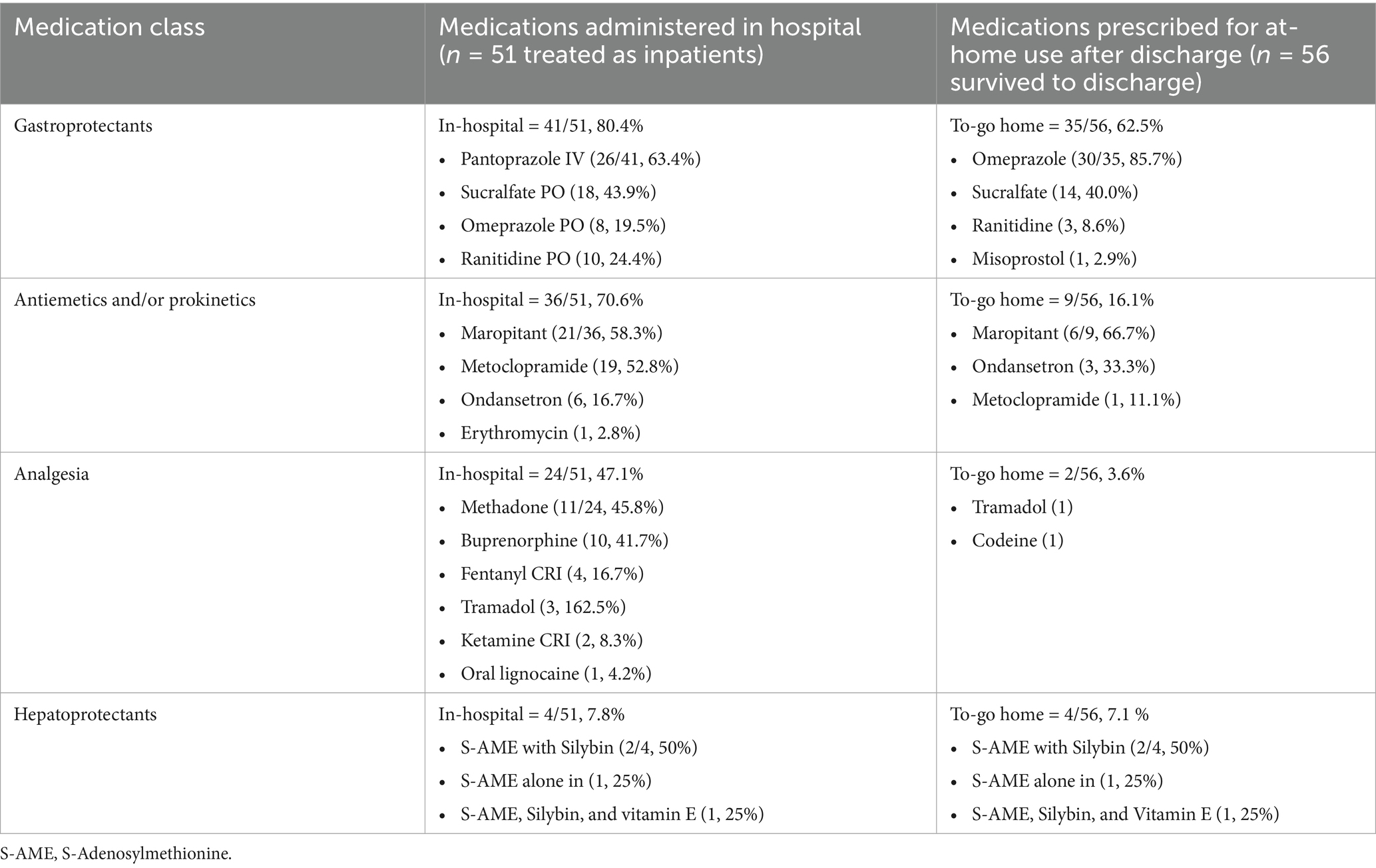Click the Codeine (1) entry
The height and width of the screenshot is (868, 1376).
pos(1017,541)
